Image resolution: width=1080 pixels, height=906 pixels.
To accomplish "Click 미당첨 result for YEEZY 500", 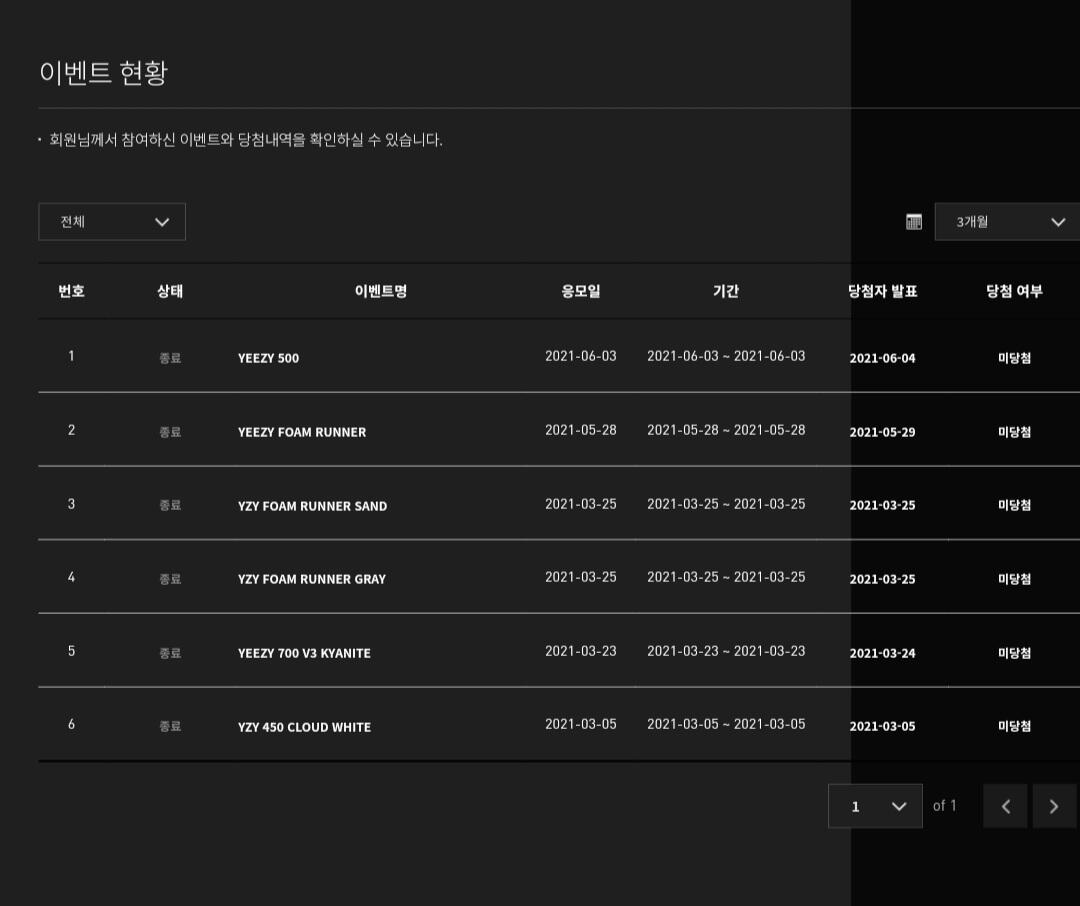I will click(1014, 358).
